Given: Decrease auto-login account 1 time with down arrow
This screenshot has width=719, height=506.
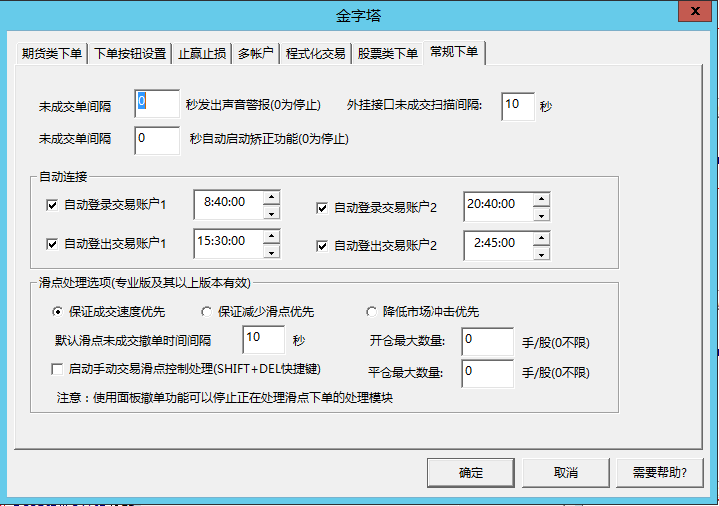Looking at the screenshot, I should pyautogui.click(x=270, y=213).
